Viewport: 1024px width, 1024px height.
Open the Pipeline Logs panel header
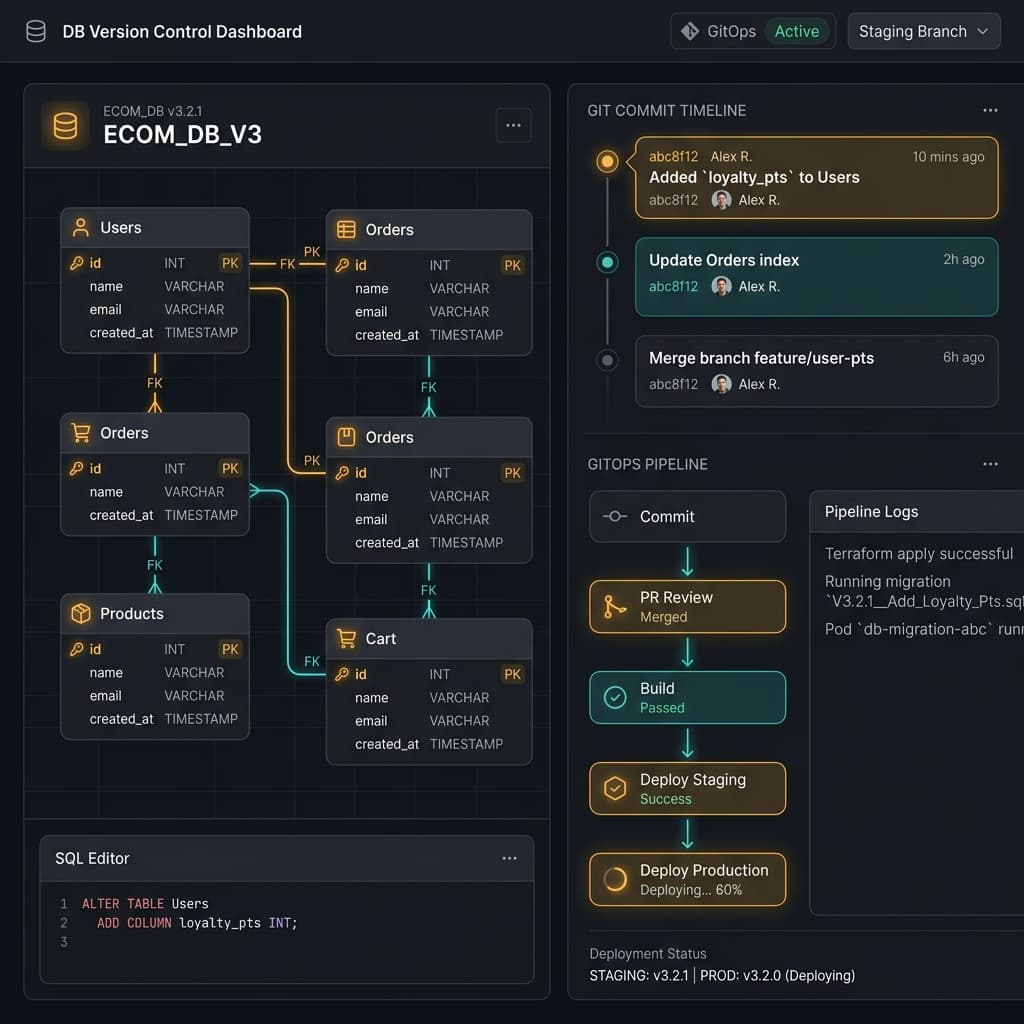916,511
